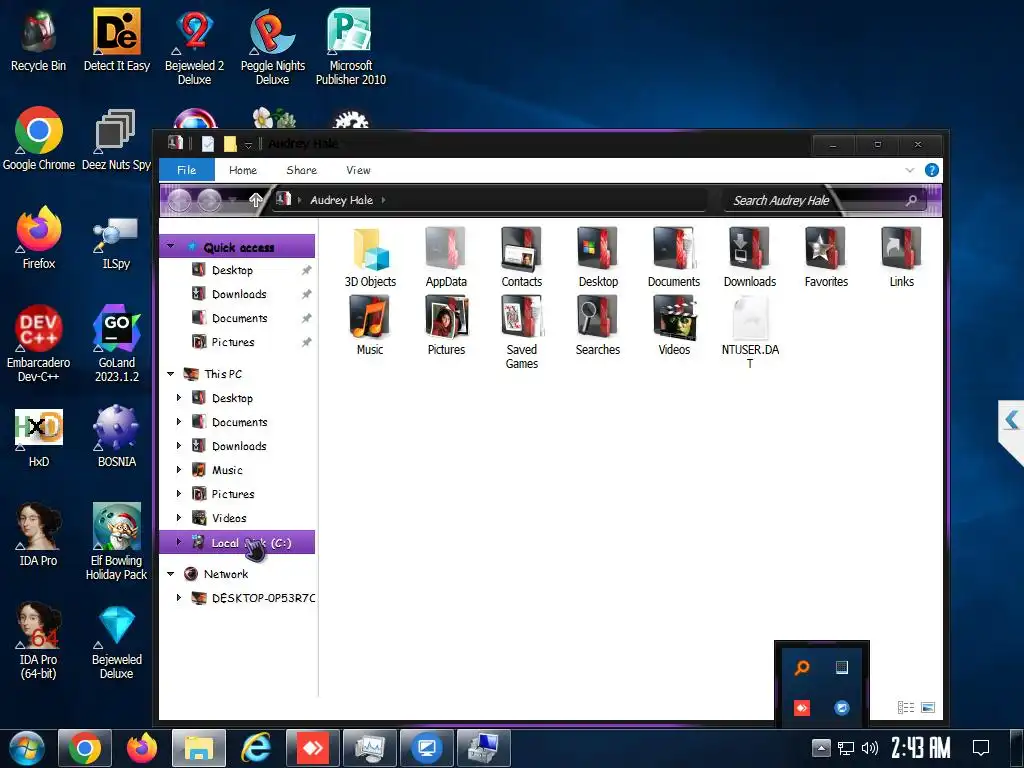Launch Internet Explorer from the taskbar
The image size is (1024, 768).
pos(256,748)
